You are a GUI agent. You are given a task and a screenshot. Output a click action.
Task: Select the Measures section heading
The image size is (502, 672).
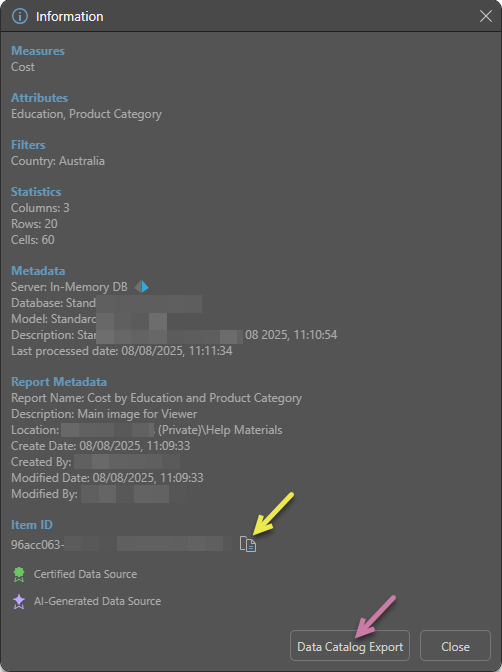click(x=38, y=51)
